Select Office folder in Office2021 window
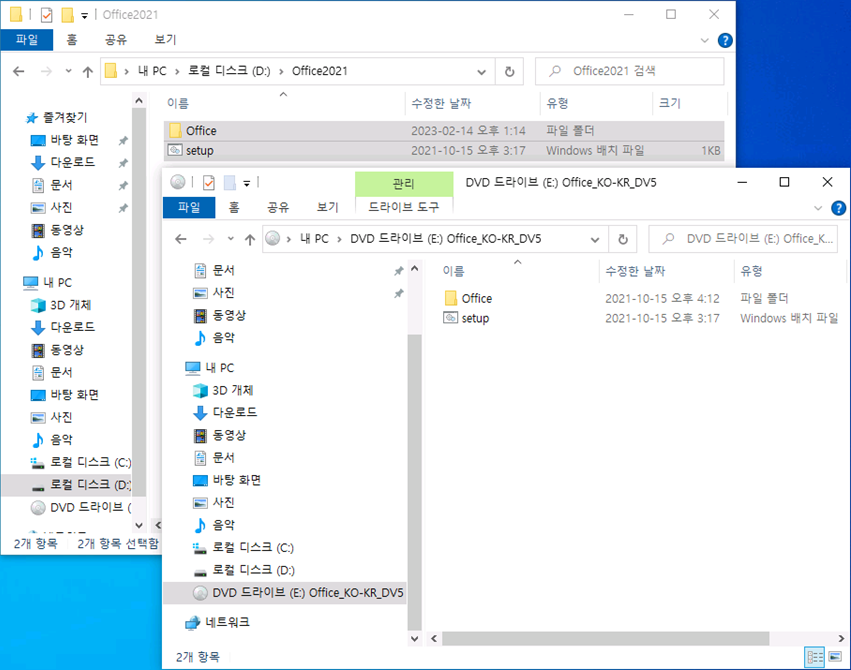Screen dimensions: 851x670 (x=444, y=131)
